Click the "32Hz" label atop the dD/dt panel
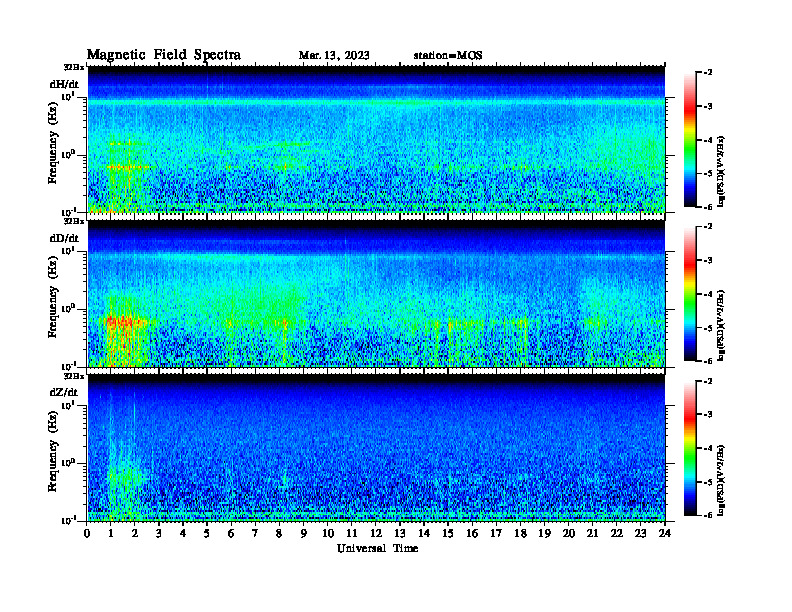Screen dimensions: 792x612 (x=73, y=221)
